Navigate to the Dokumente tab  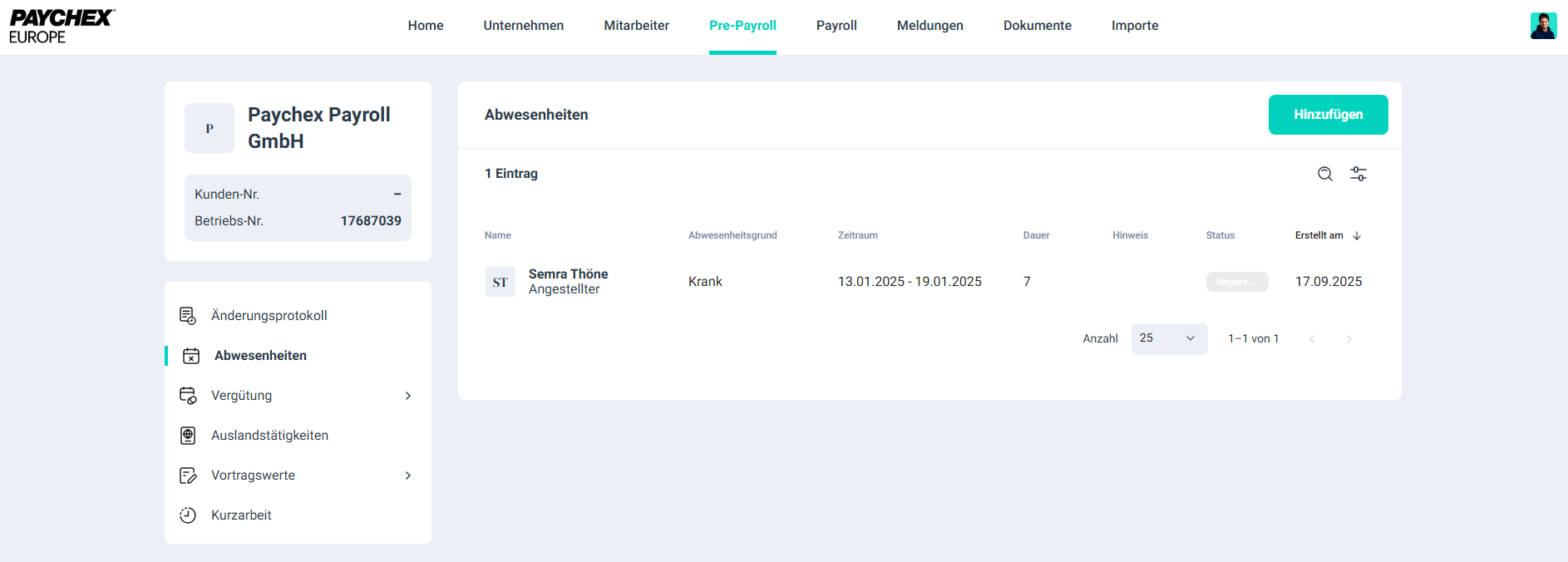coord(1037,26)
